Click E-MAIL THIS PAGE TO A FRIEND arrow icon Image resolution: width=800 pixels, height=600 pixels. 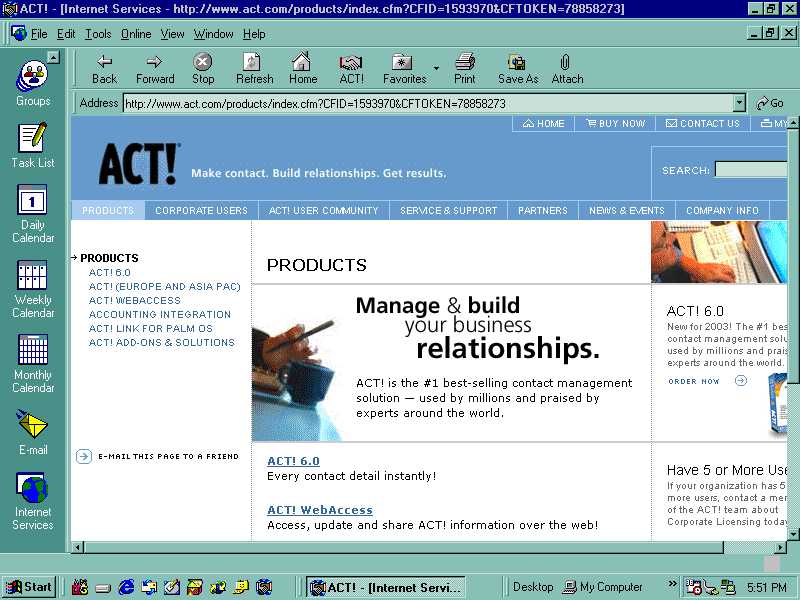tap(84, 456)
